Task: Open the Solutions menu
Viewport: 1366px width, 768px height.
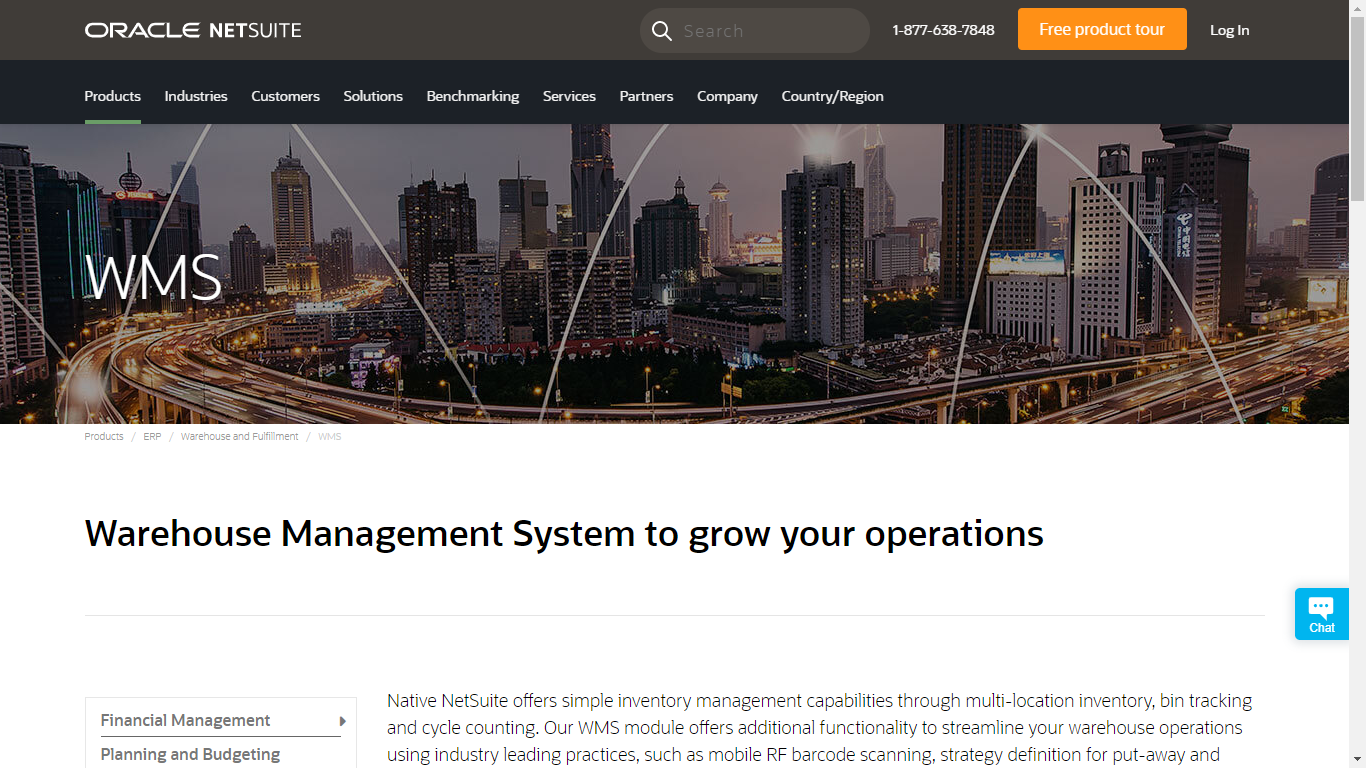Action: tap(373, 96)
